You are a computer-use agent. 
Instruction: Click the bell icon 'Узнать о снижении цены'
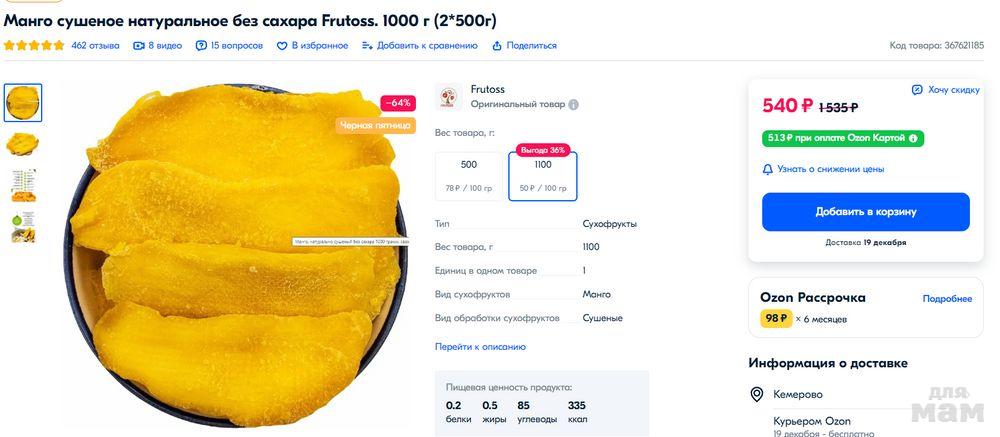coord(767,169)
